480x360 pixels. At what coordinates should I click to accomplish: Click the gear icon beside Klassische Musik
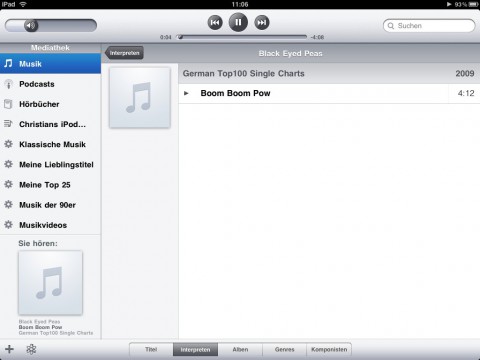coord(8,144)
